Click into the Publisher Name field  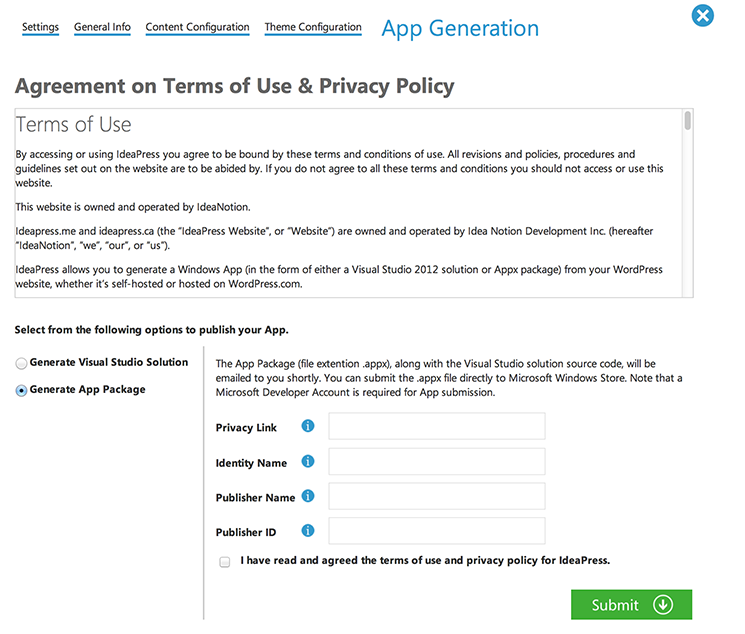[x=437, y=496]
